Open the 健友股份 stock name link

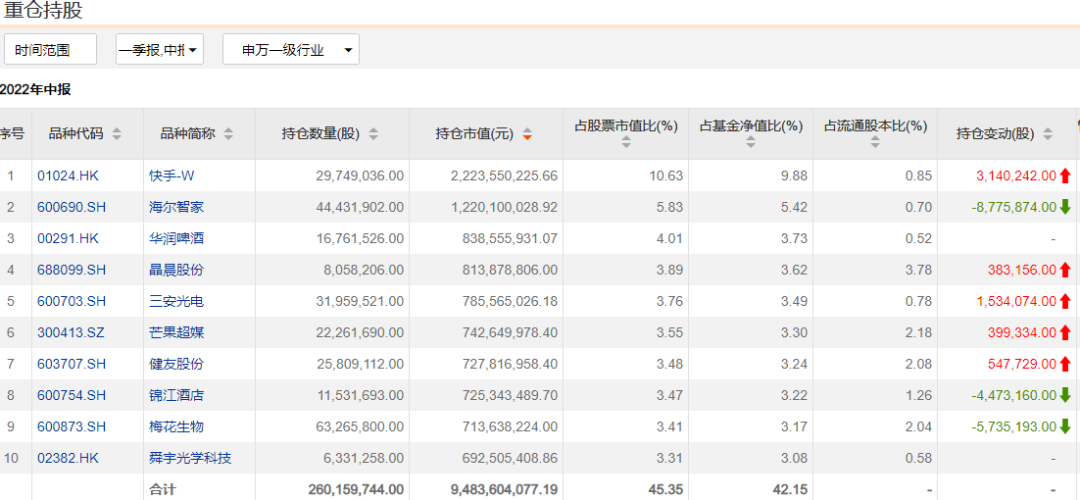coord(176,364)
